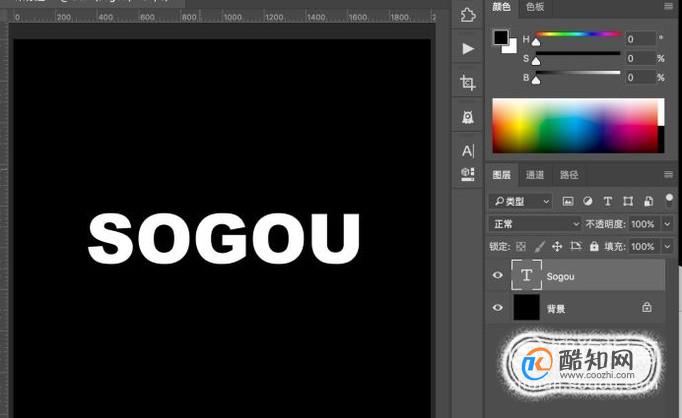Open the Layers panel flyout menu
The image size is (682, 418).
[669, 174]
